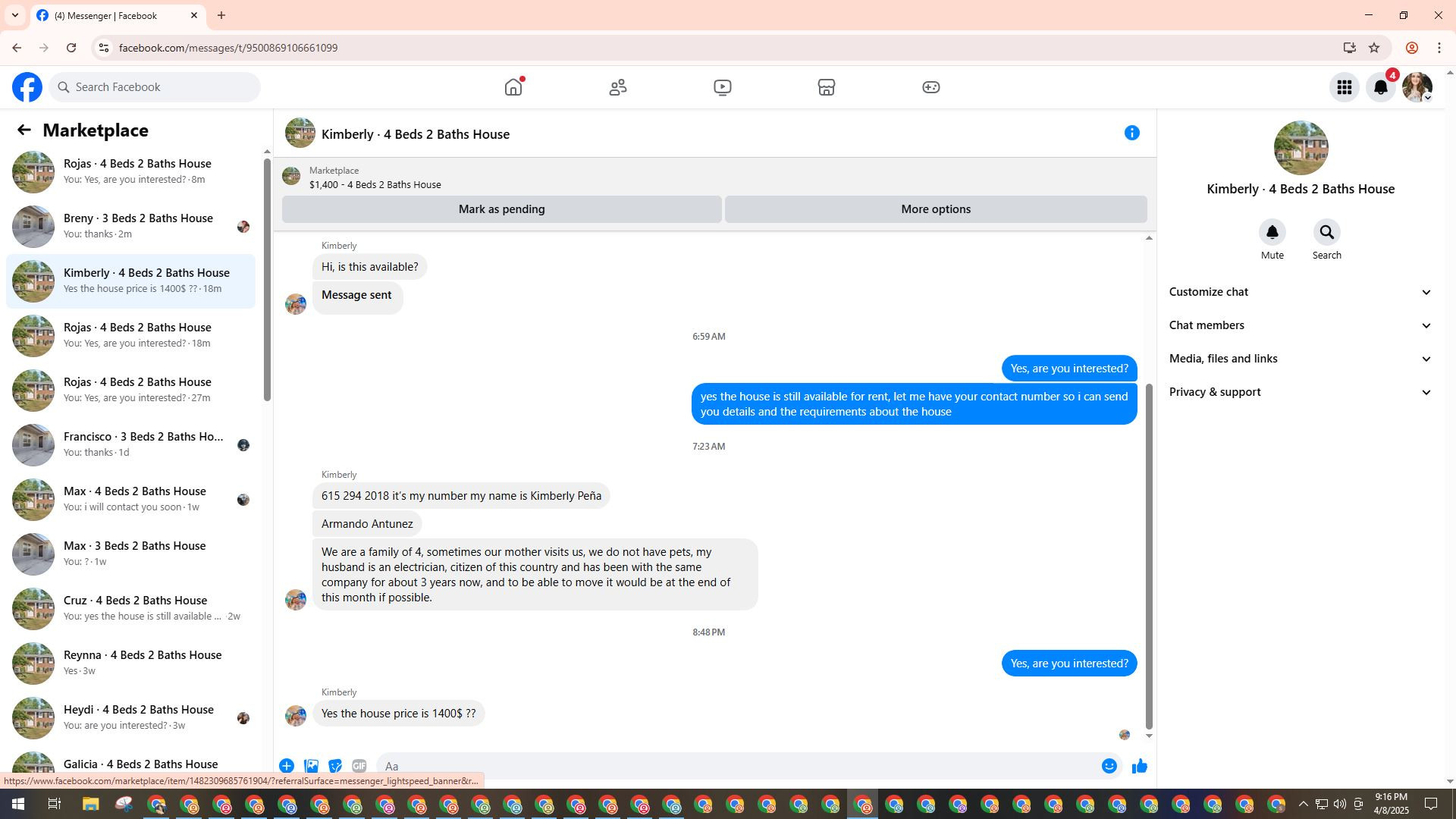Send a thumbs-up like

click(1139, 766)
